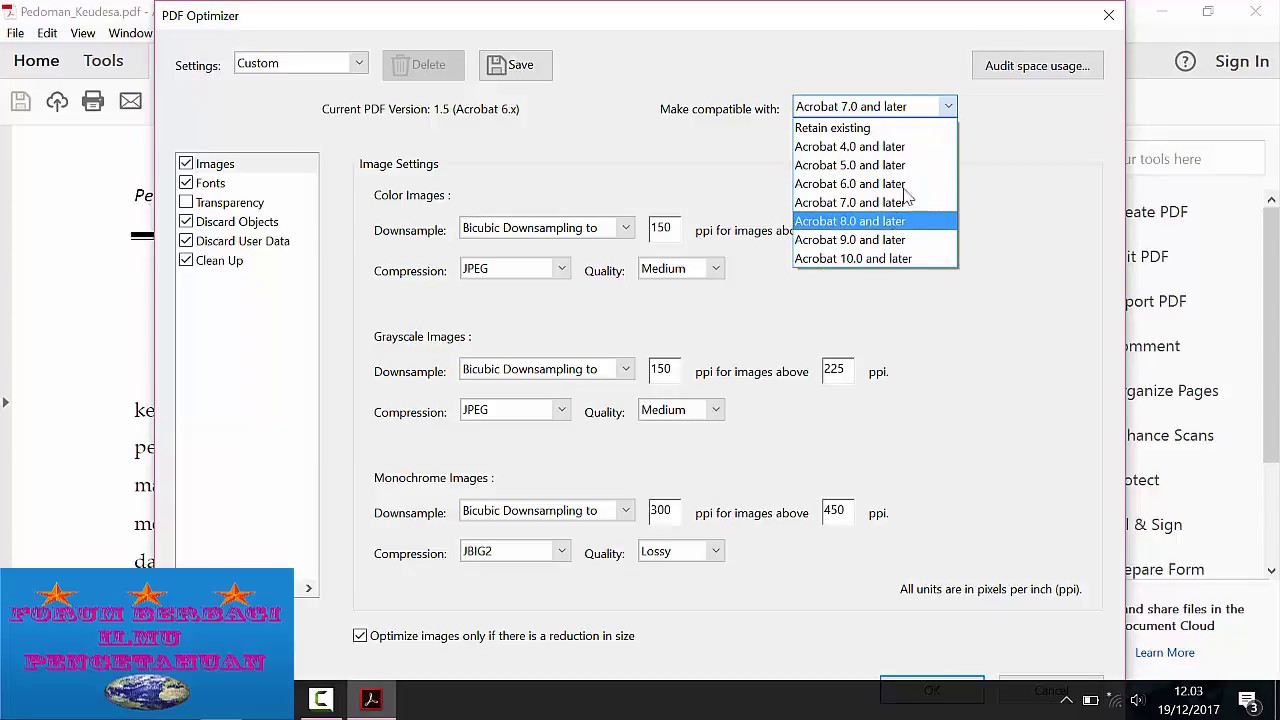Toggle the Discard Objects checkbox

[x=186, y=221]
